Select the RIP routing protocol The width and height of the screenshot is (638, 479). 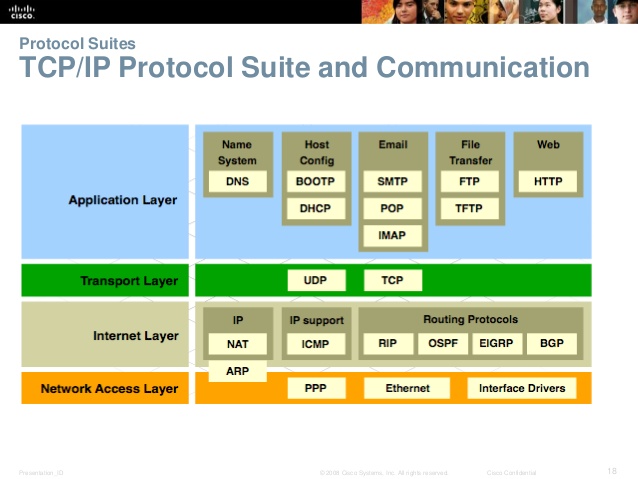388,343
